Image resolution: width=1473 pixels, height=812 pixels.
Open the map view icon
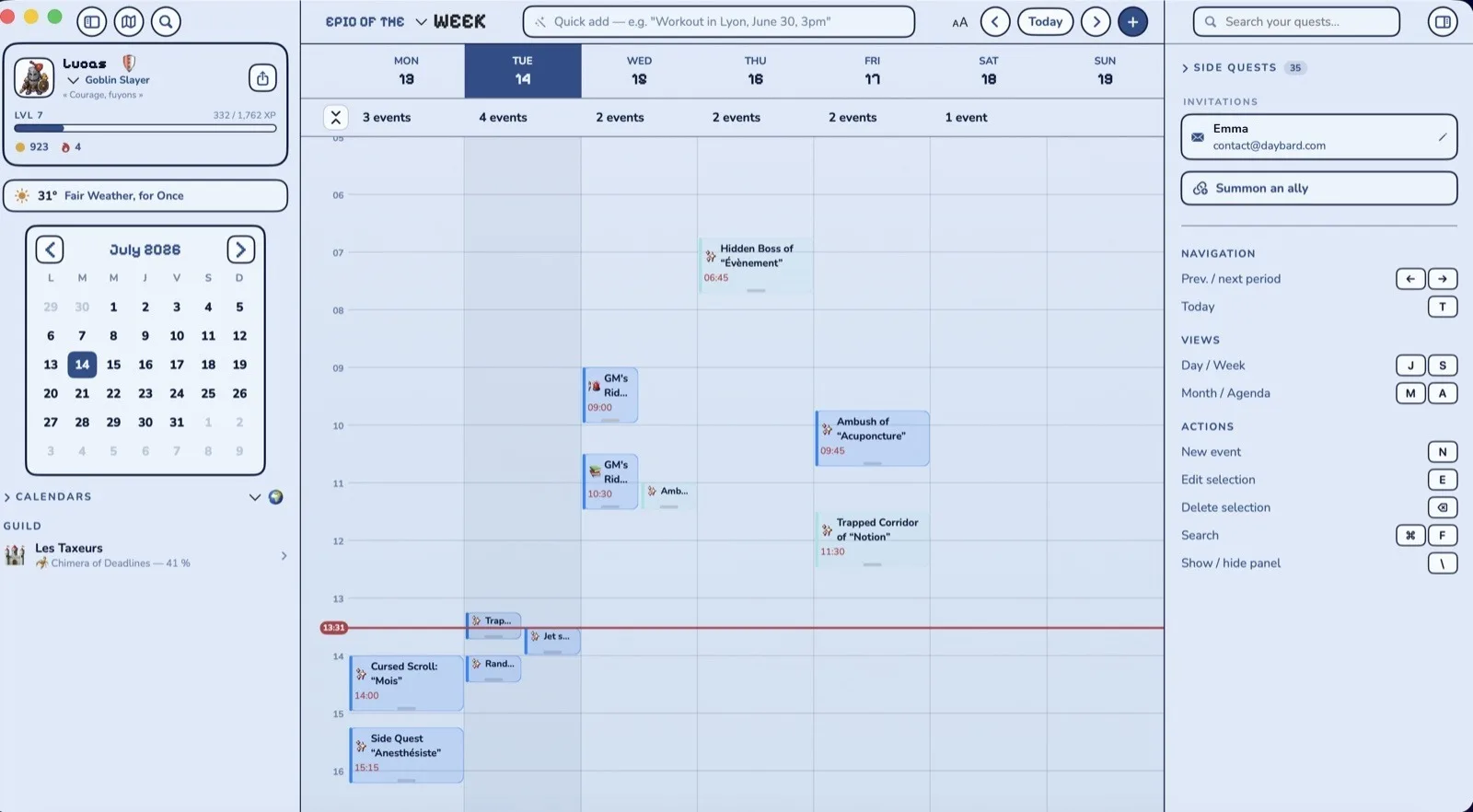coord(129,21)
